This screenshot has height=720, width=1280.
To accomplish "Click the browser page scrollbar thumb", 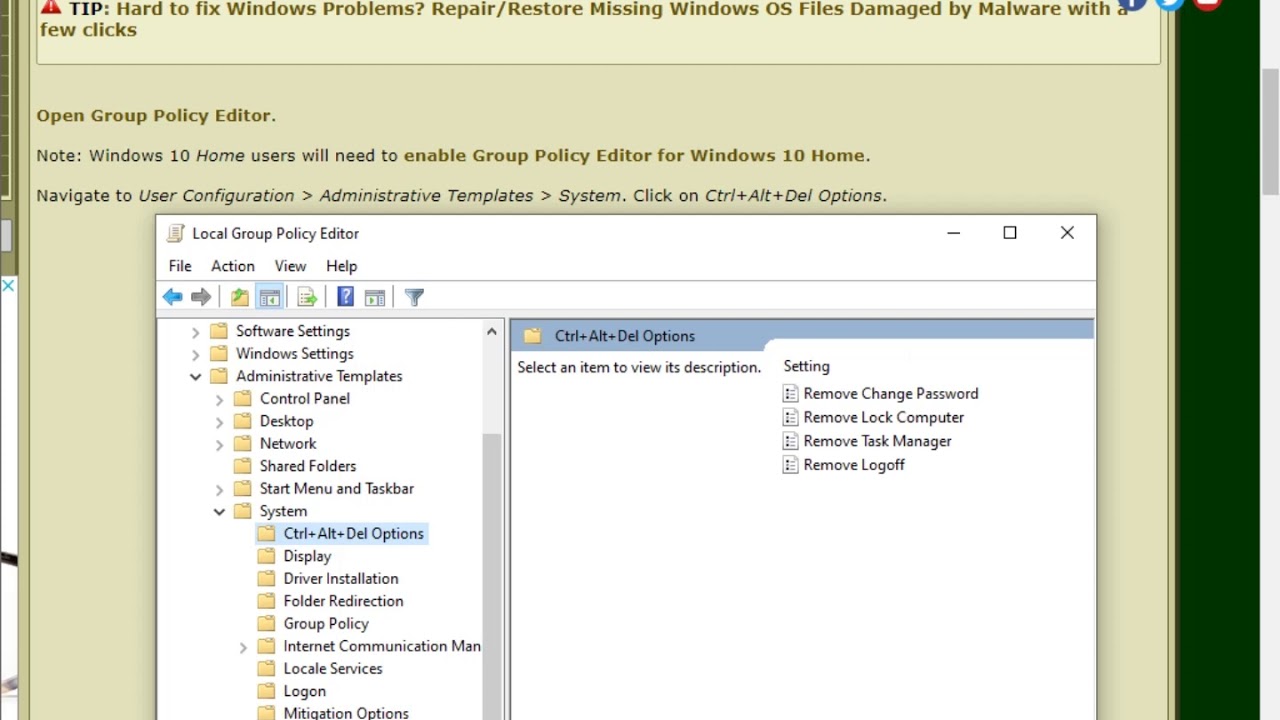I will (1270, 130).
